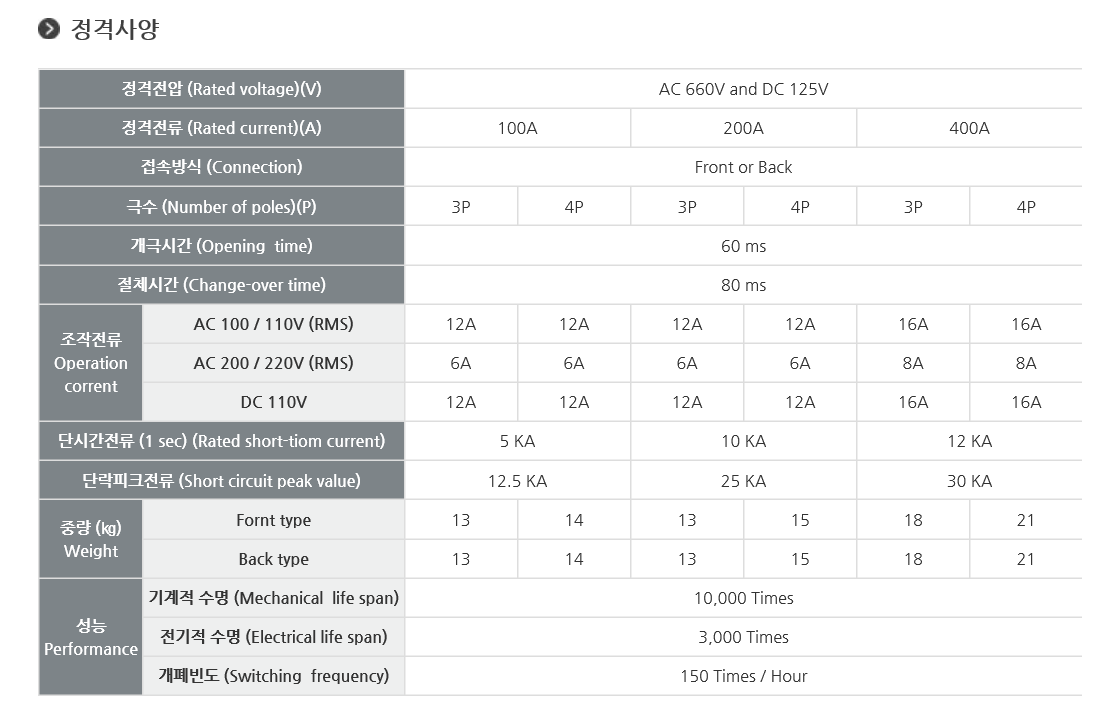Click the 200A rated current cell
This screenshot has width=1109, height=711.
[743, 128]
